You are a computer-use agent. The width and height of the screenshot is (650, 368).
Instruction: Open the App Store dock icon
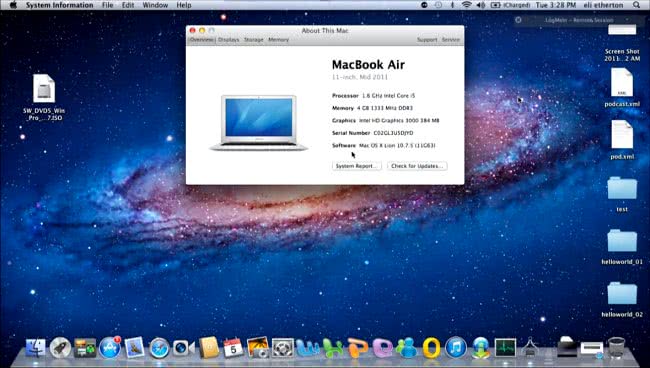[x=109, y=347]
